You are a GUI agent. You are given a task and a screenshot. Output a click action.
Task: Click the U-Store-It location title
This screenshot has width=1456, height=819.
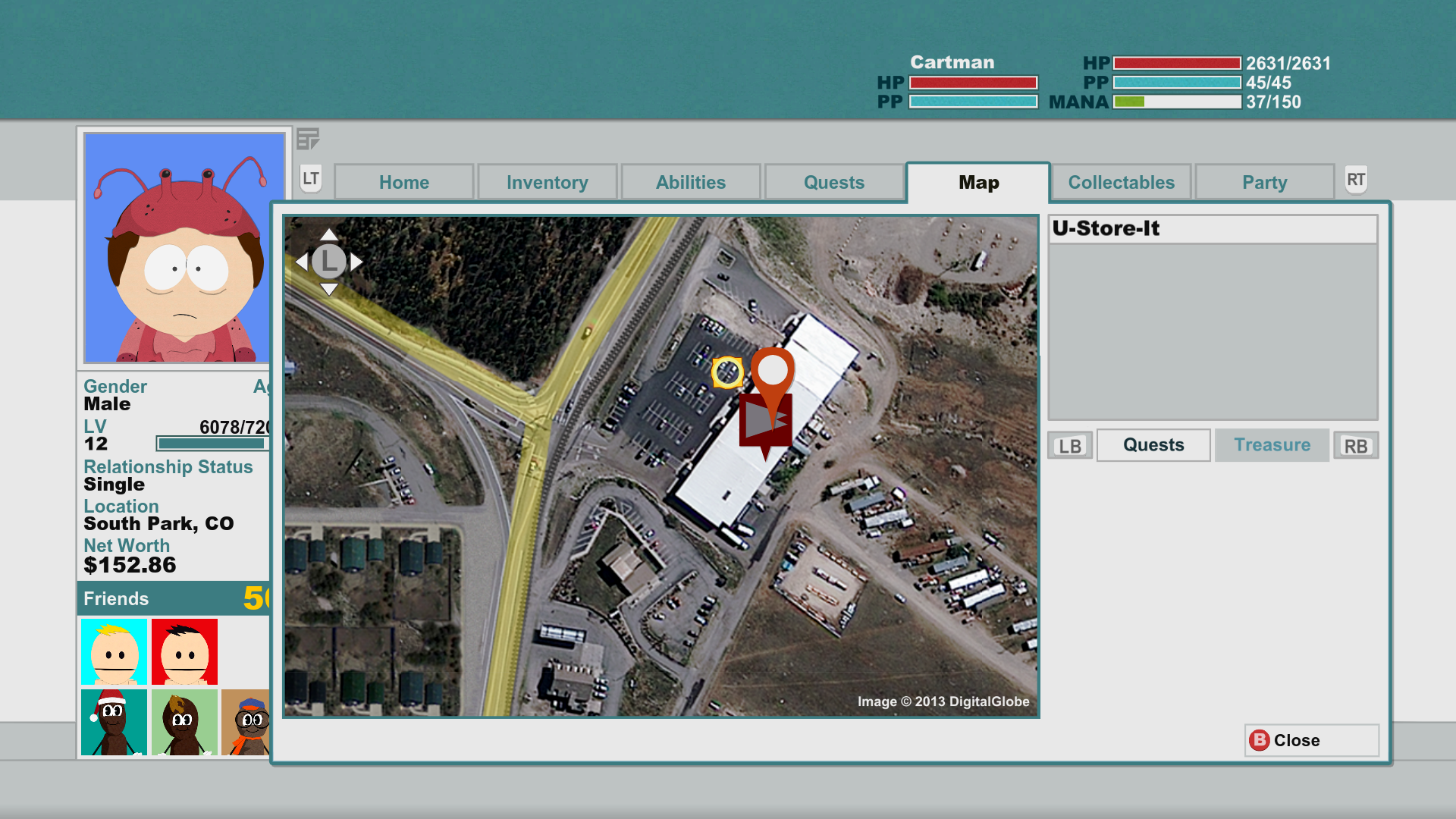point(1106,228)
